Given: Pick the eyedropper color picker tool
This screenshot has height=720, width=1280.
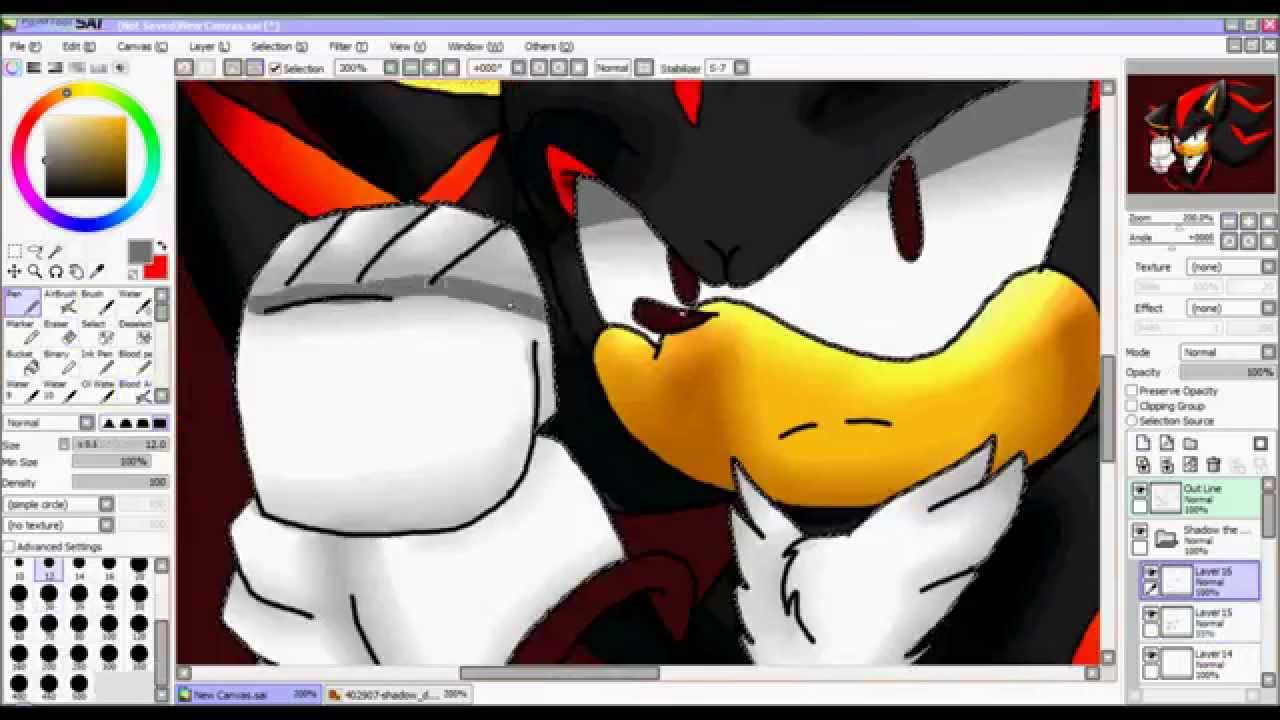Looking at the screenshot, I should tap(97, 271).
